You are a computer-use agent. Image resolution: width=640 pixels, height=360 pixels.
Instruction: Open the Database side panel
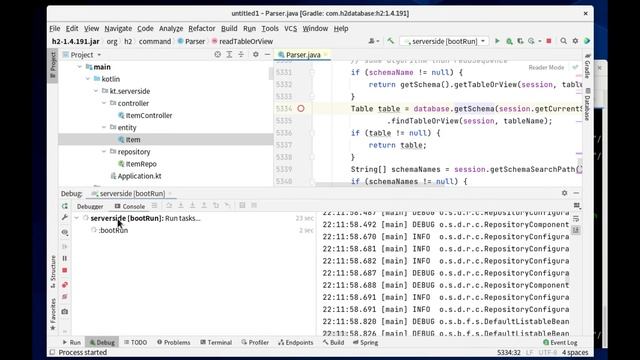coord(587,104)
